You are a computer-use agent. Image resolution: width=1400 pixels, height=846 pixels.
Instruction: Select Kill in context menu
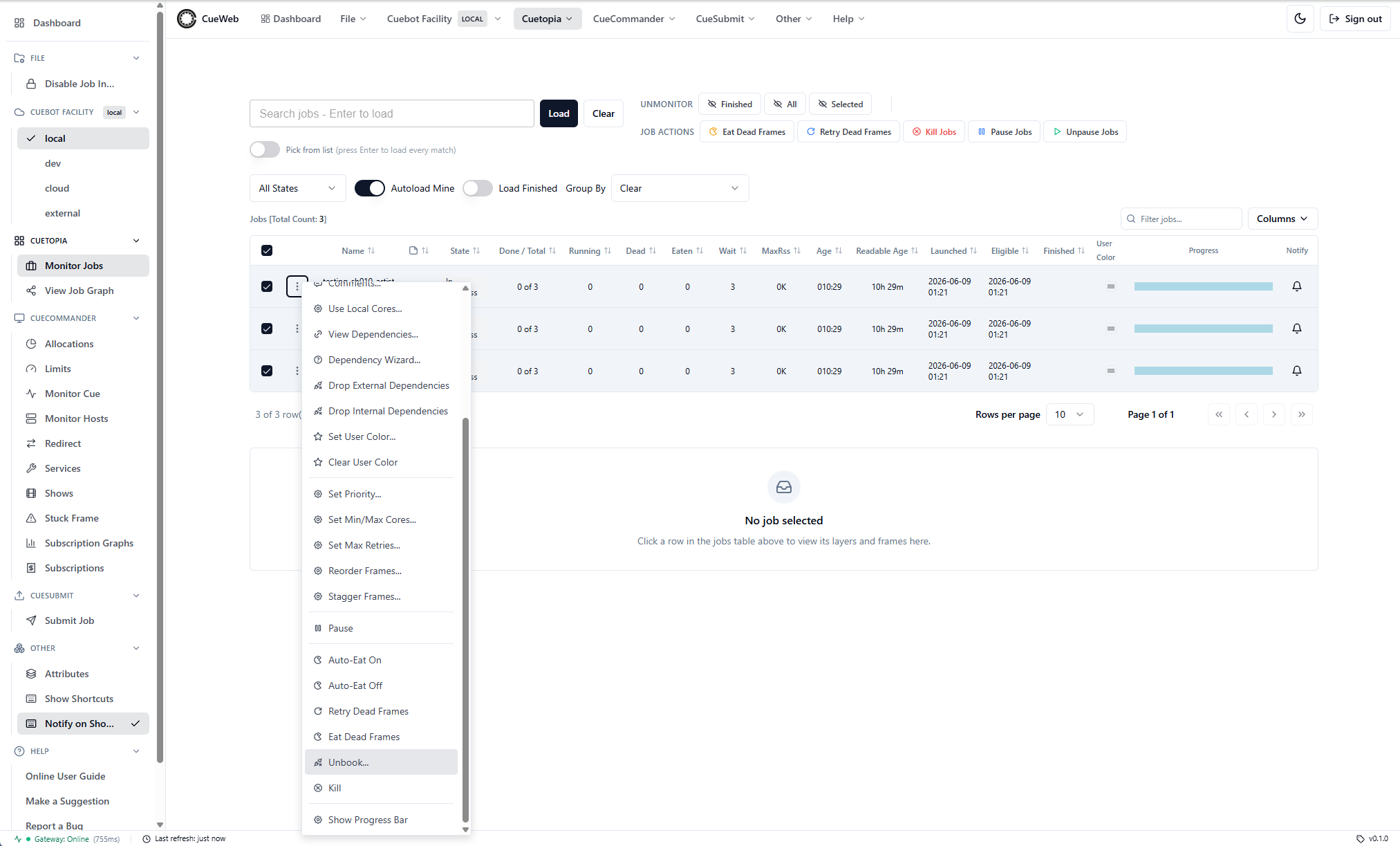[381, 788]
